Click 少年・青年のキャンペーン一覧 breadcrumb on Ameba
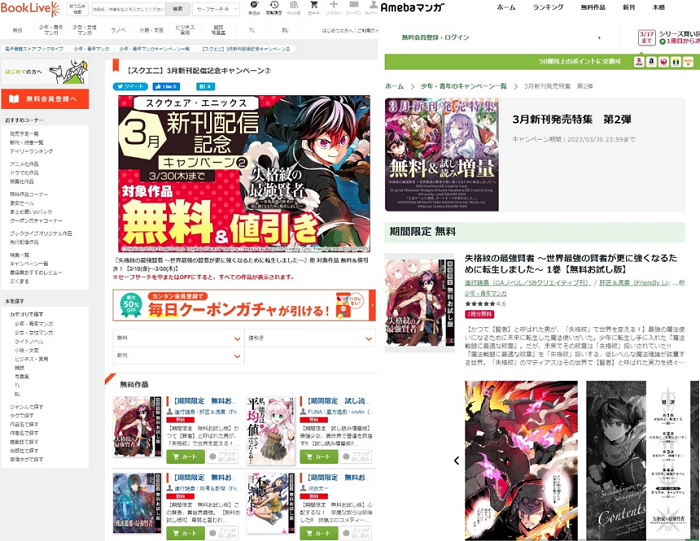This screenshot has width=700, height=541. coord(463,86)
